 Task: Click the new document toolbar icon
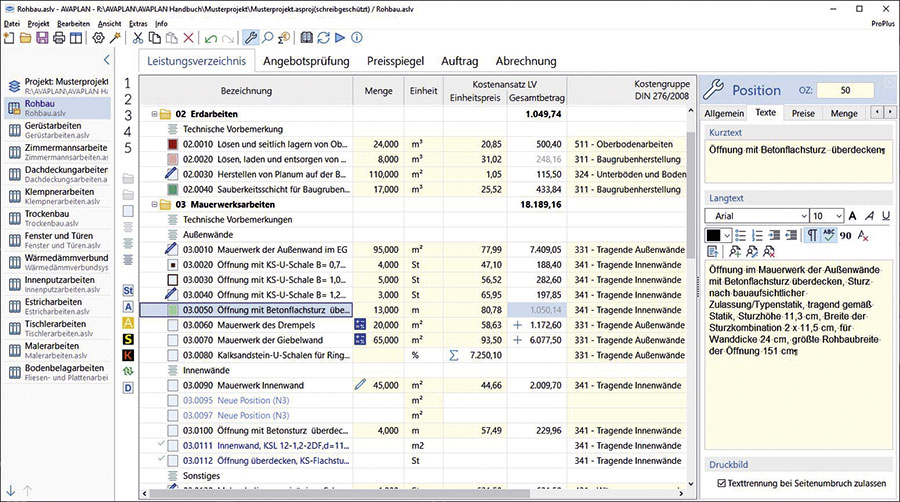9,38
